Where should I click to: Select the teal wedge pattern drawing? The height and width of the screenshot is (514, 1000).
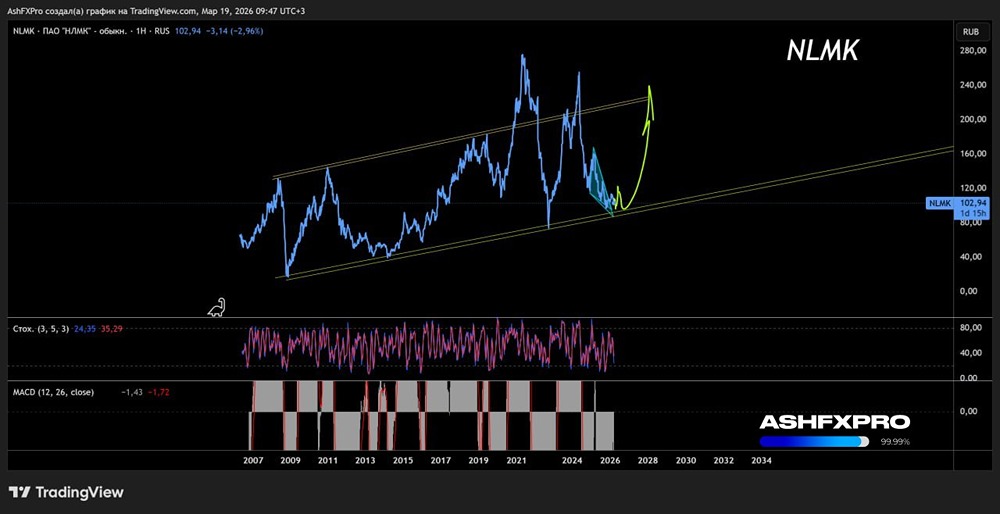(598, 180)
